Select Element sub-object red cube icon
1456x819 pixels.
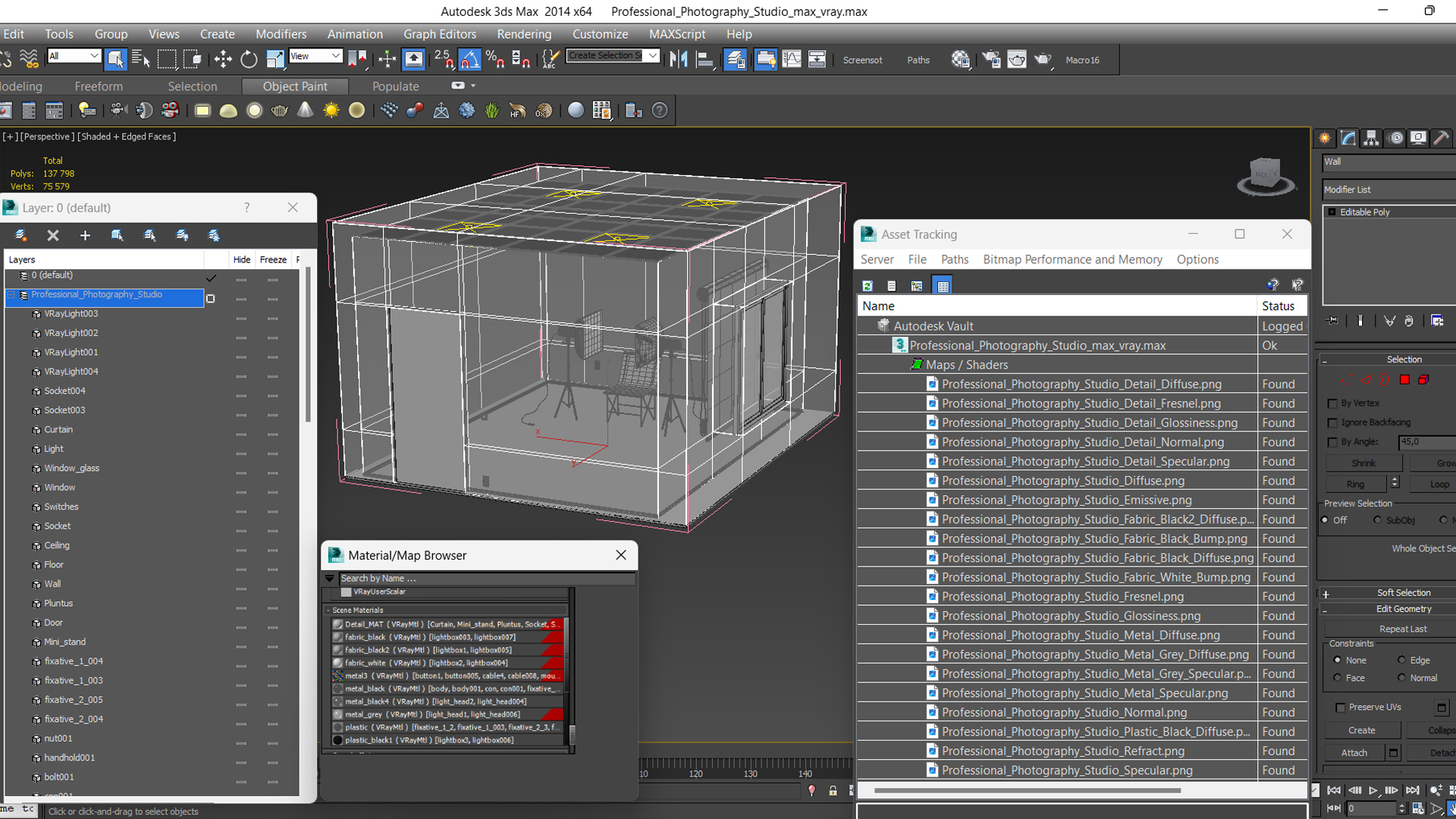tap(1423, 379)
